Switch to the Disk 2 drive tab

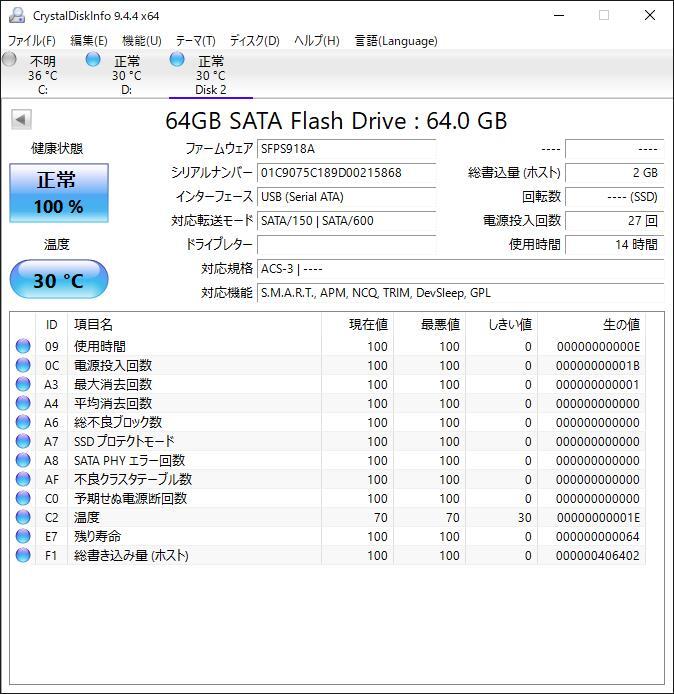tap(210, 75)
